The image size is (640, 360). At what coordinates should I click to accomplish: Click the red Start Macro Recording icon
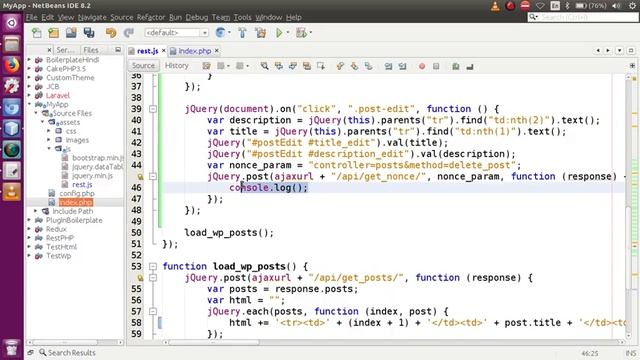[x=422, y=66]
